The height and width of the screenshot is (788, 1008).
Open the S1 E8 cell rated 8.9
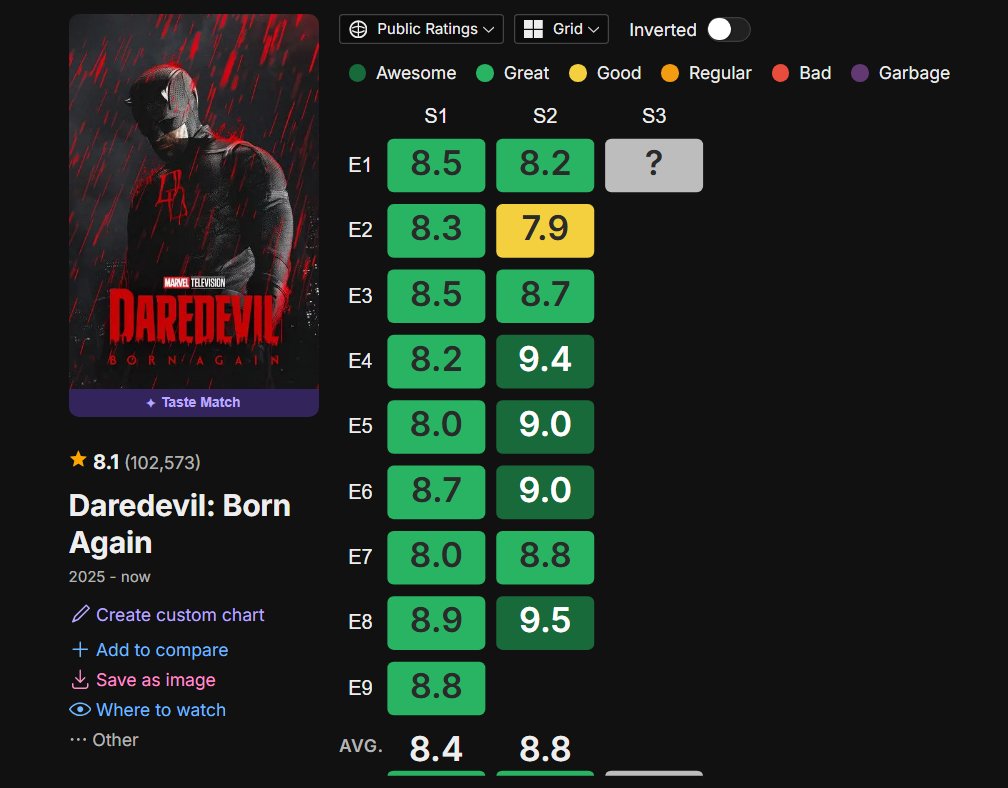(436, 623)
